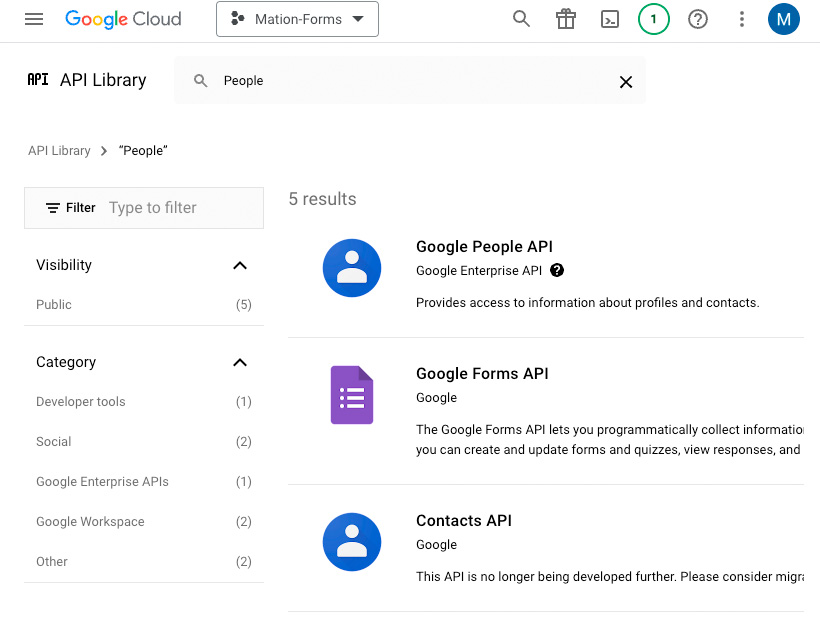The width and height of the screenshot is (820, 638).
Task: Click into the People search field
Action: [x=410, y=81]
